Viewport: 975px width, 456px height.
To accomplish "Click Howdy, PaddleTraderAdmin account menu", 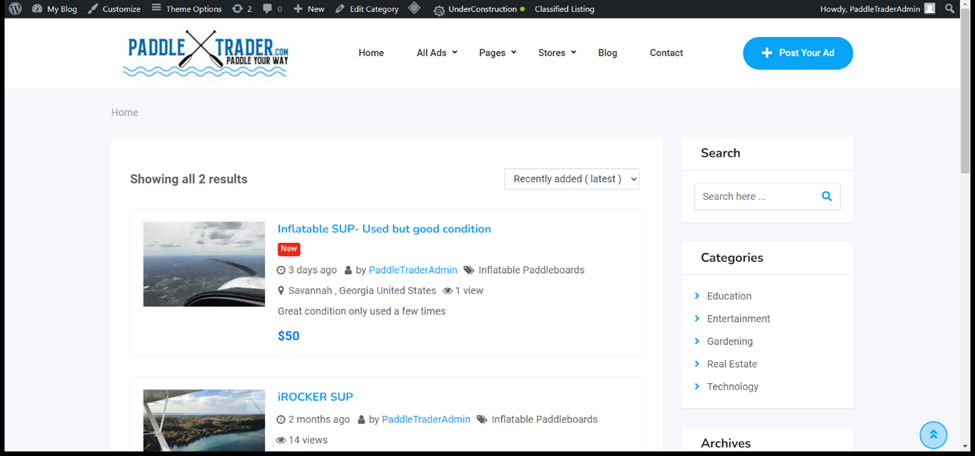I will tap(877, 9).
